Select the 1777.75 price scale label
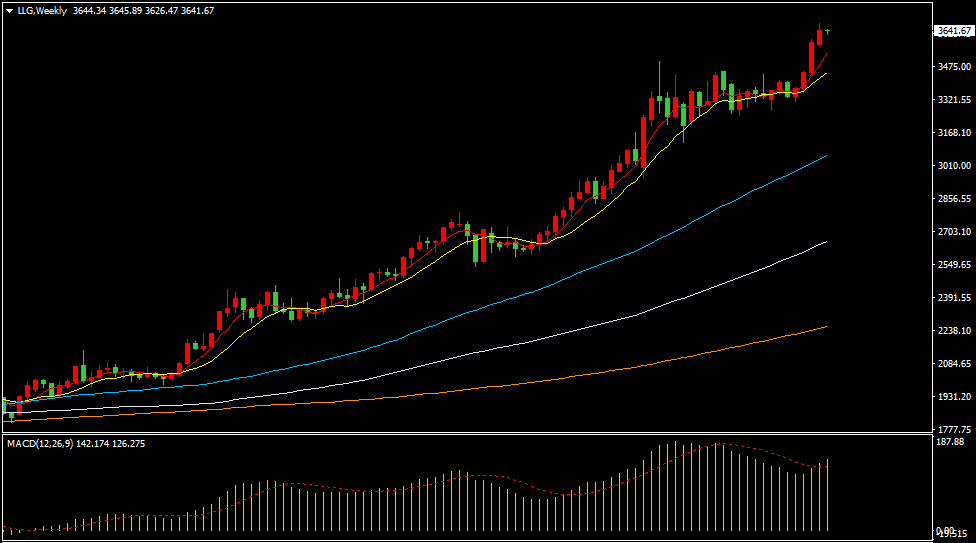Screen dimensions: 976x543 pos(954,430)
